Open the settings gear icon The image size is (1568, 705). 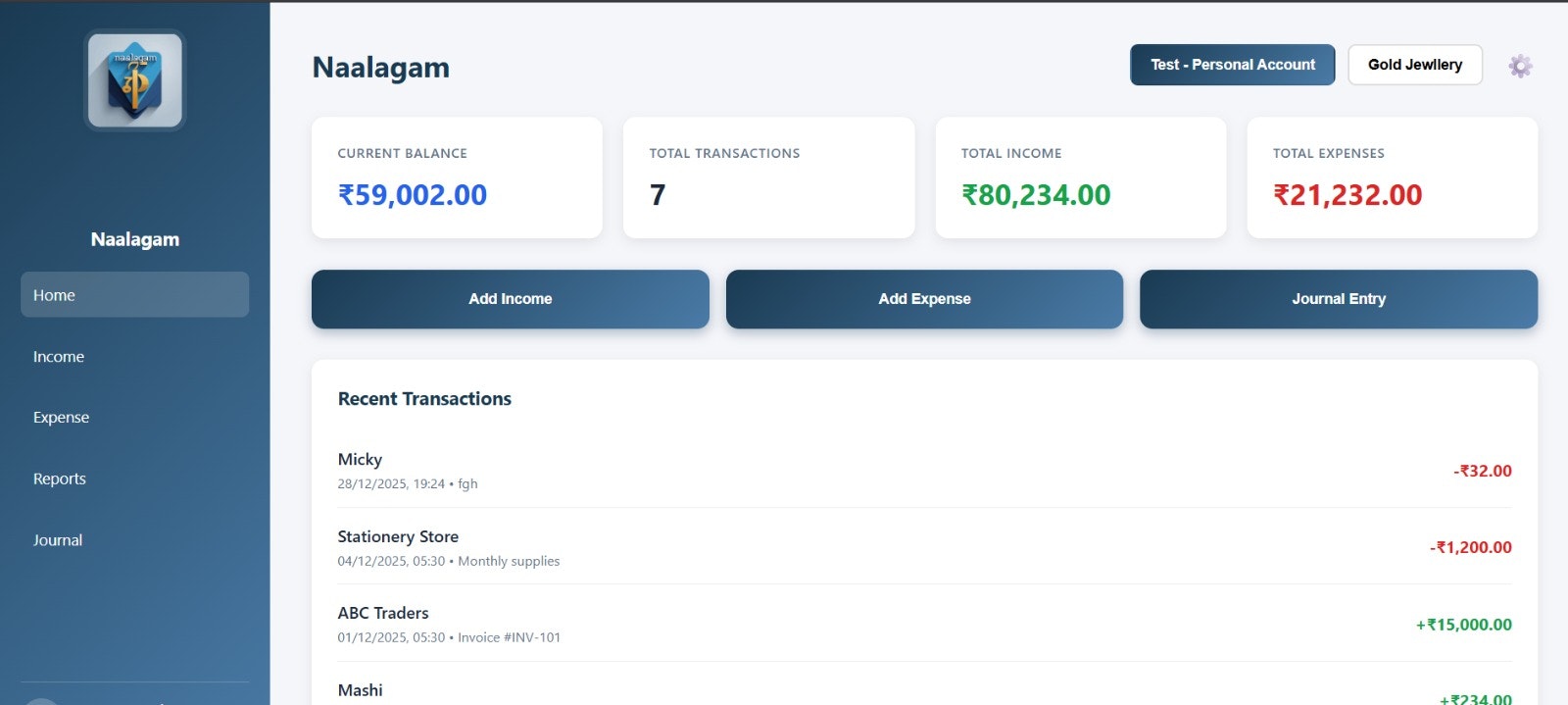(1520, 65)
